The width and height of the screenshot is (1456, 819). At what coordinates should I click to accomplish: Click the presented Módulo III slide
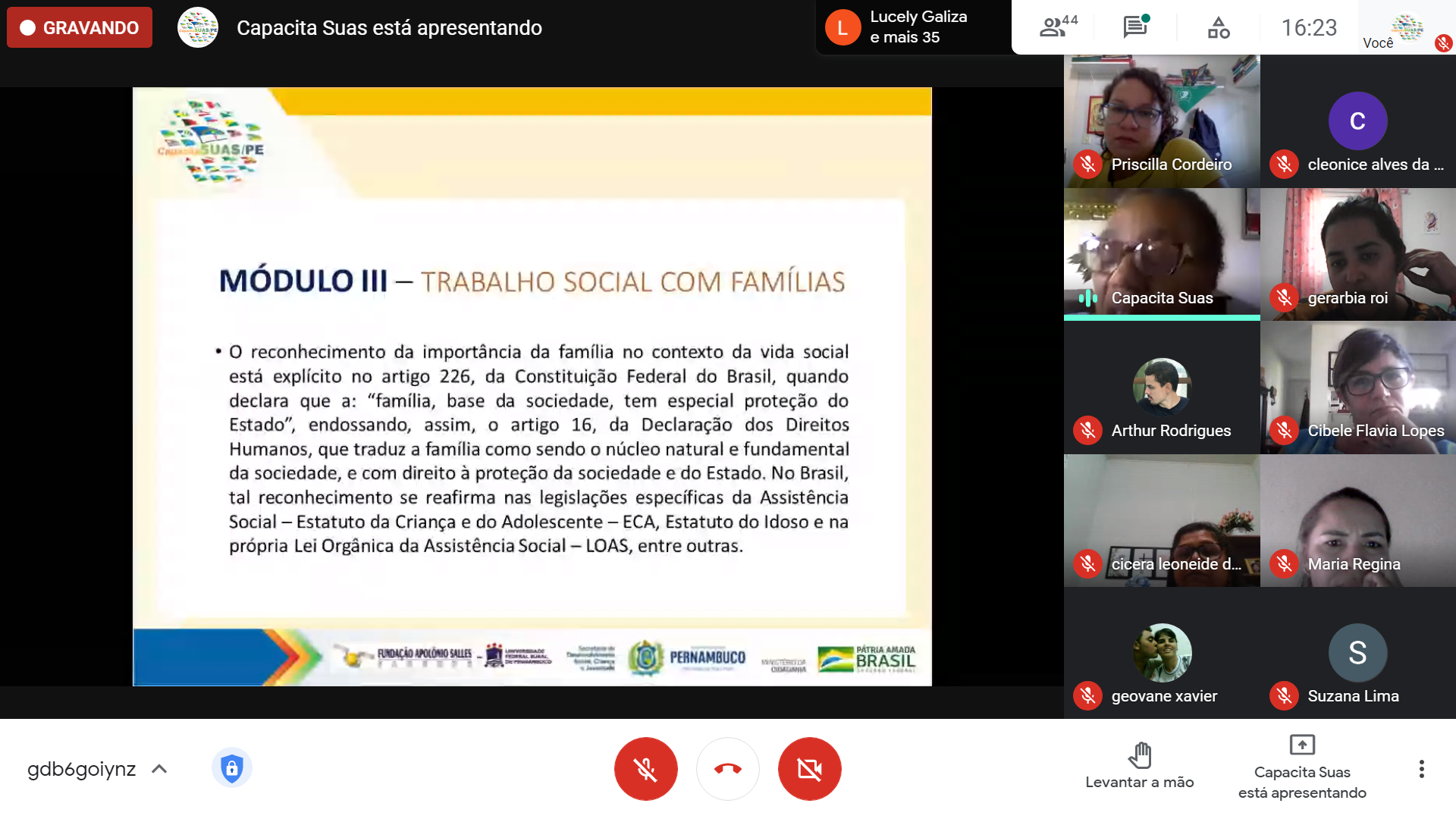[532, 387]
